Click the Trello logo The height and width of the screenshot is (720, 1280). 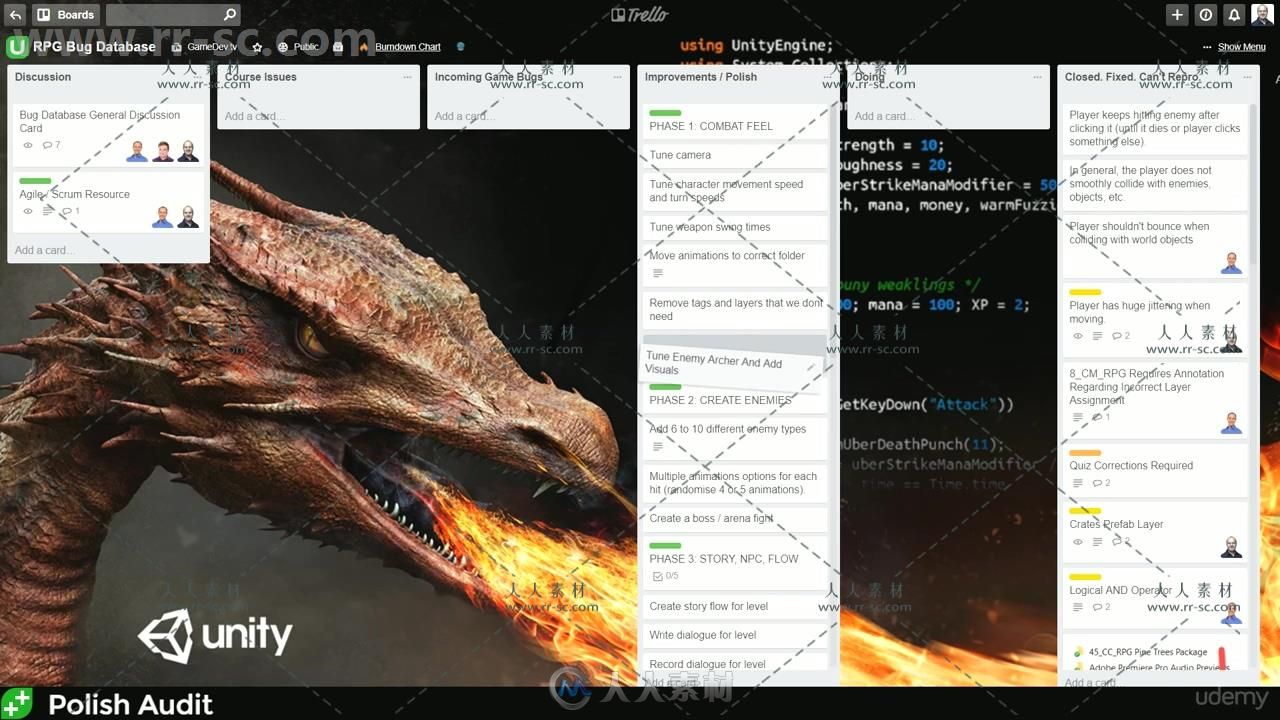pos(639,14)
